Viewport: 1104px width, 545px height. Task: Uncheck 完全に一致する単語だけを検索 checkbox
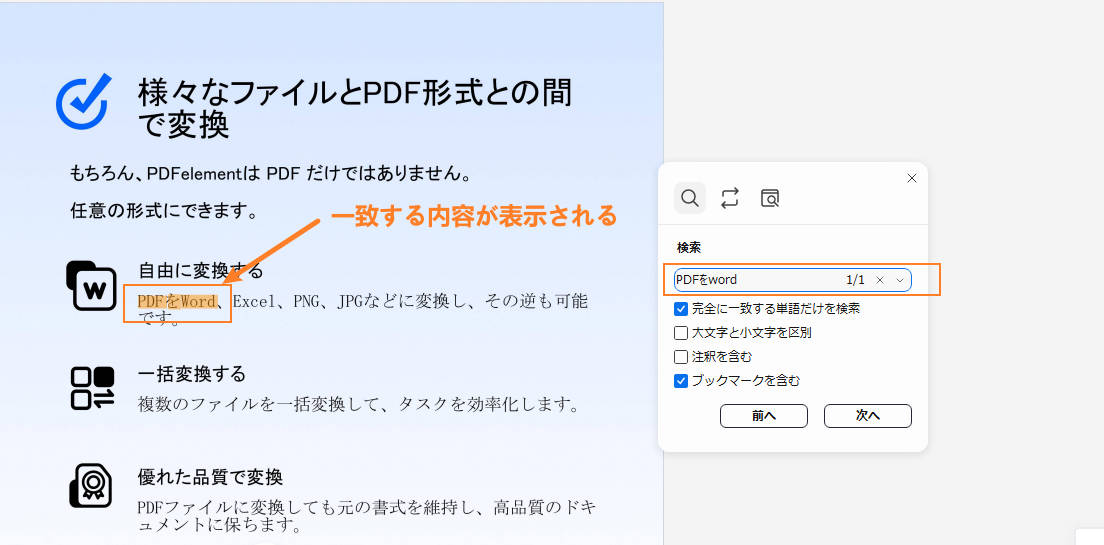pos(681,309)
